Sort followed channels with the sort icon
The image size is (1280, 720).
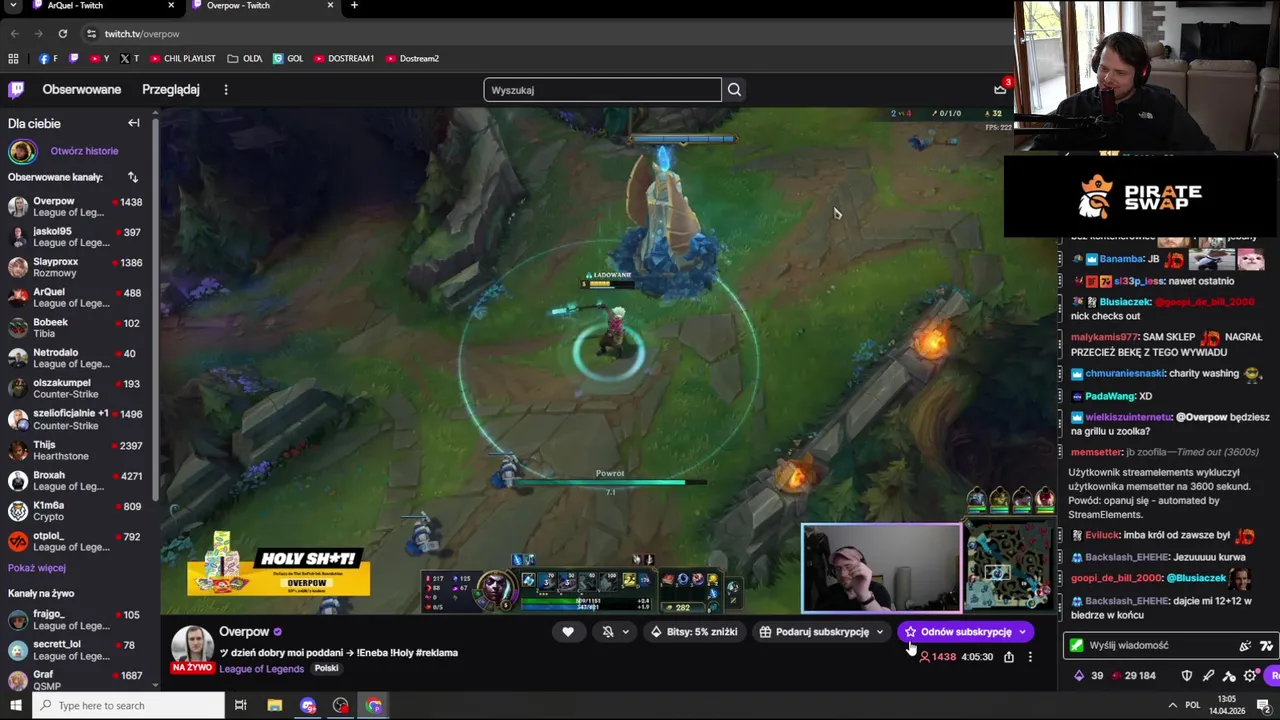pos(132,177)
